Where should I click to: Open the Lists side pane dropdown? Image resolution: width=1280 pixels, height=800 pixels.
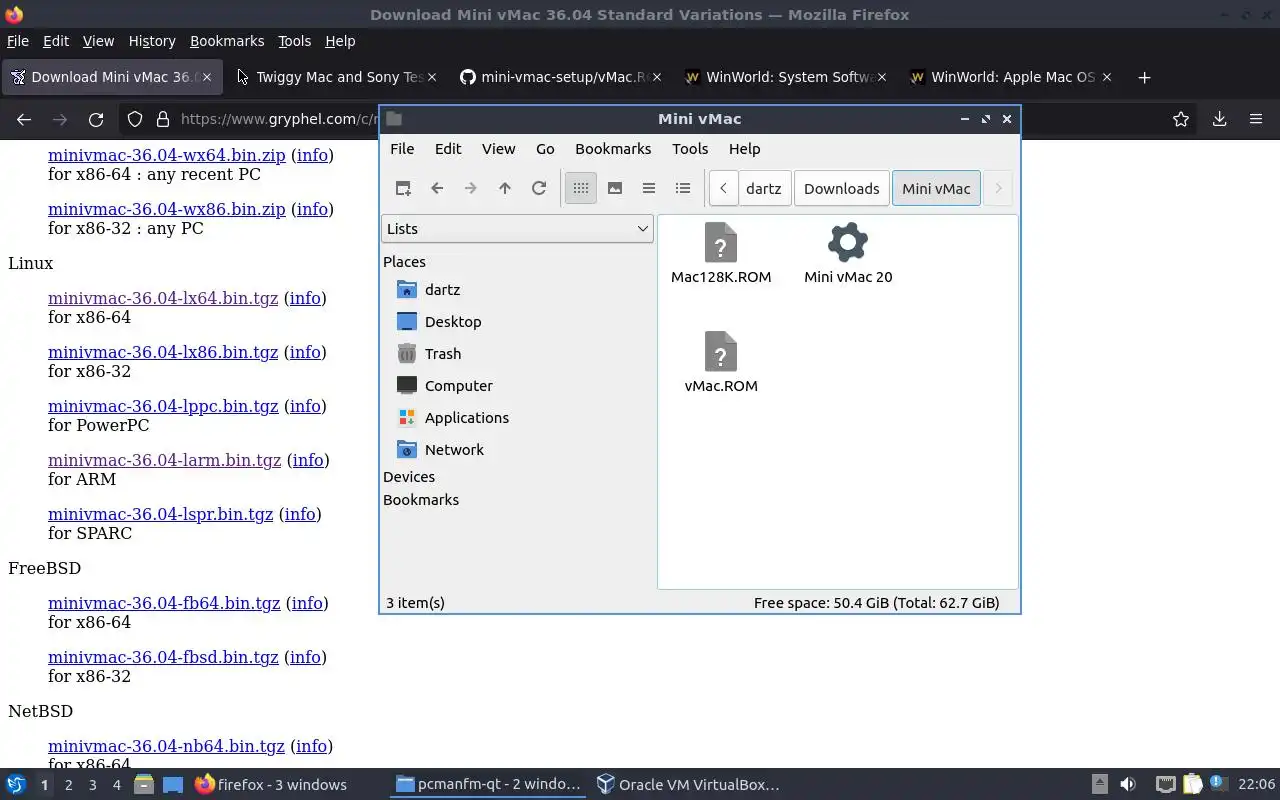(x=517, y=228)
